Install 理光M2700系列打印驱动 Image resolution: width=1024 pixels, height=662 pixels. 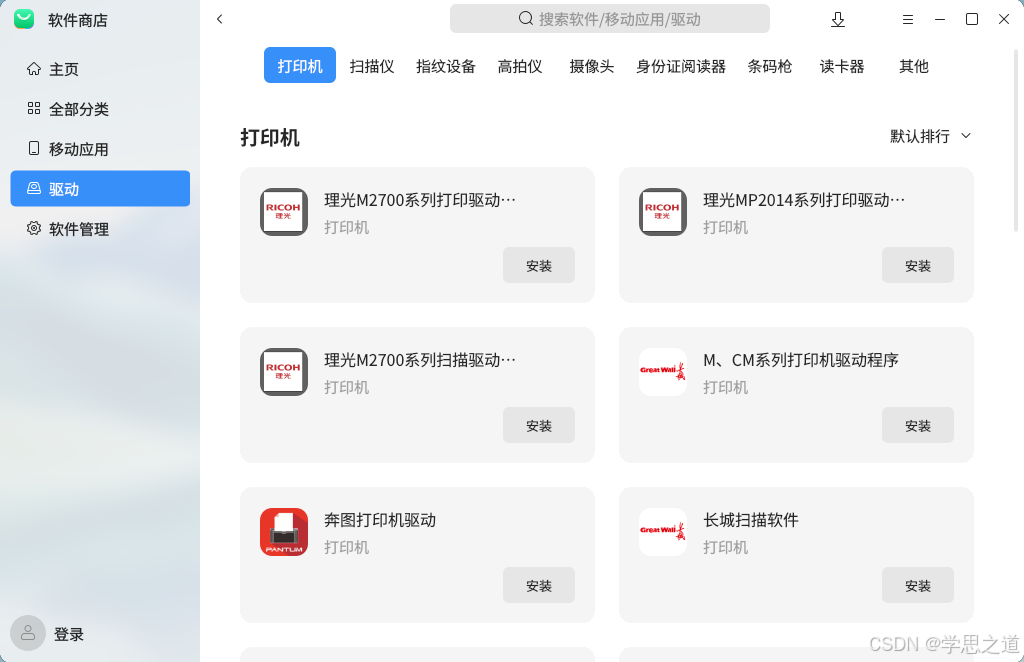[539, 265]
